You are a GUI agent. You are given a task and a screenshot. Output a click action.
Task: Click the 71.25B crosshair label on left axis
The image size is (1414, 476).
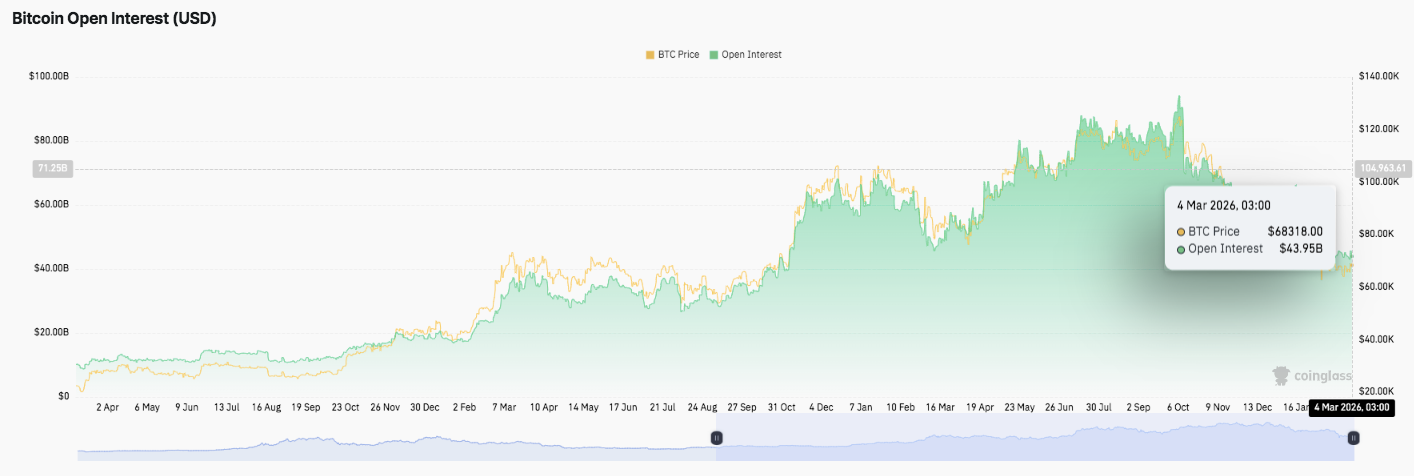[50, 169]
